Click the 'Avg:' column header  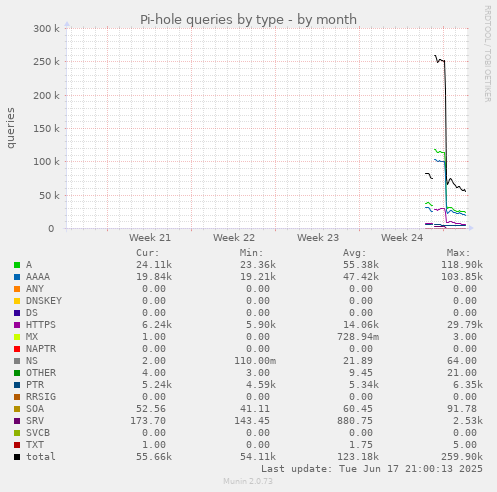coord(355,253)
